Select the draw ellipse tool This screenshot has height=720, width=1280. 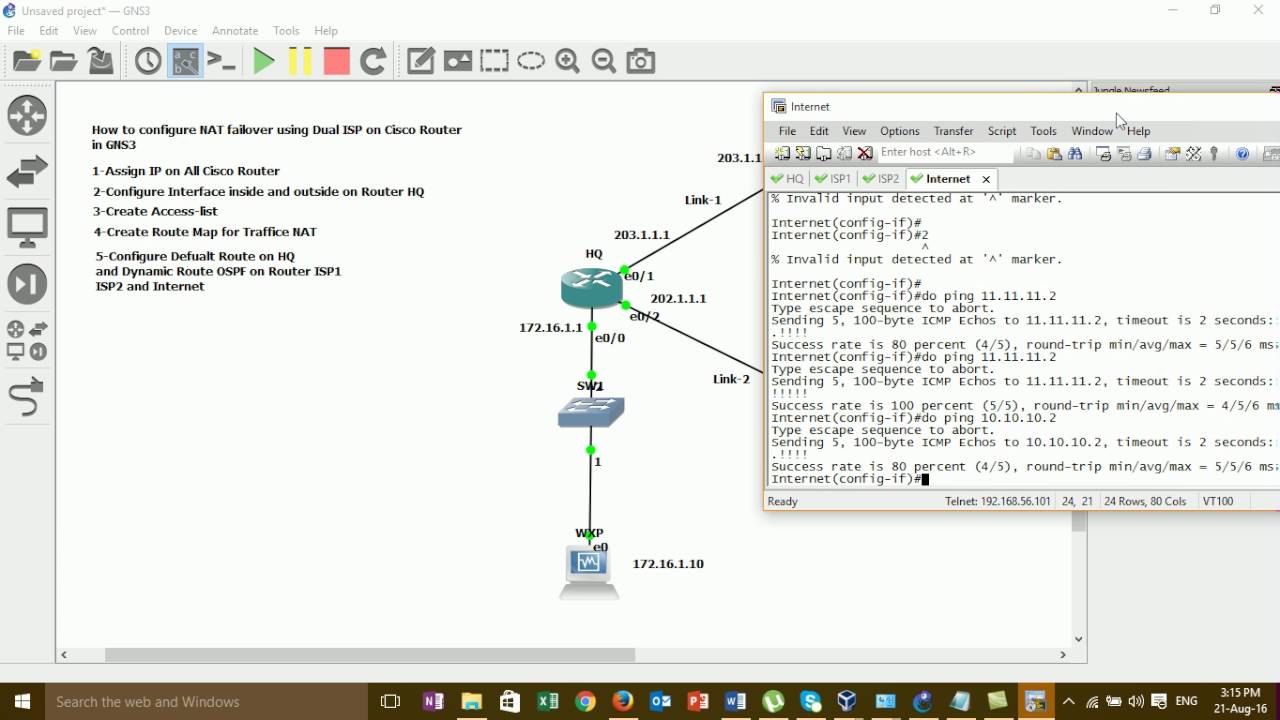(x=531, y=61)
